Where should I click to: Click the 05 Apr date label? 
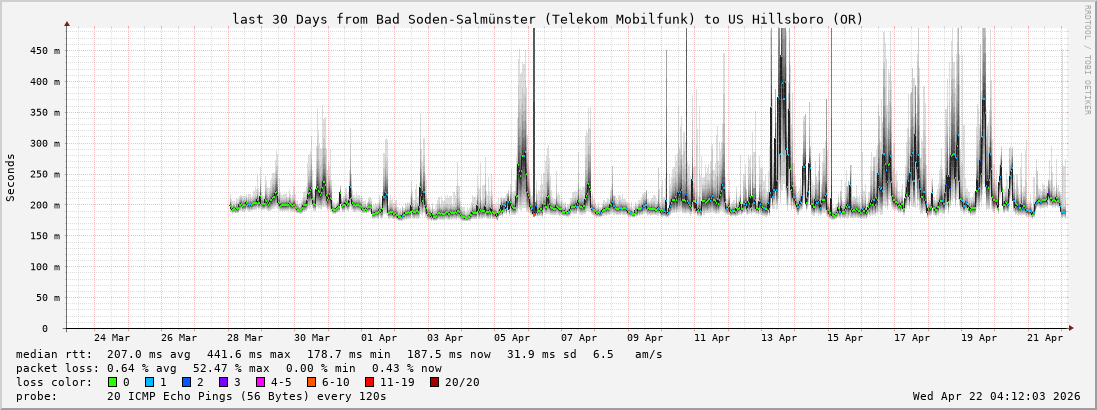pos(512,338)
